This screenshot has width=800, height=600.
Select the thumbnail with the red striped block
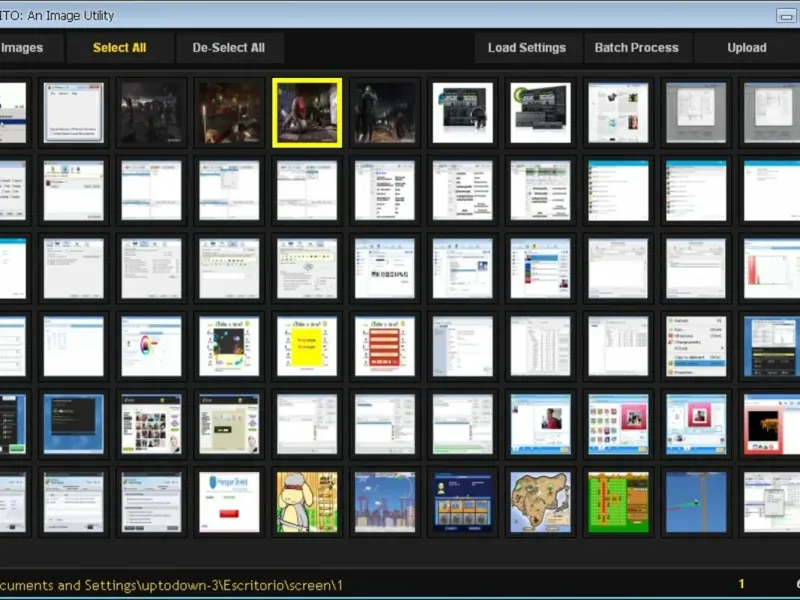point(385,346)
